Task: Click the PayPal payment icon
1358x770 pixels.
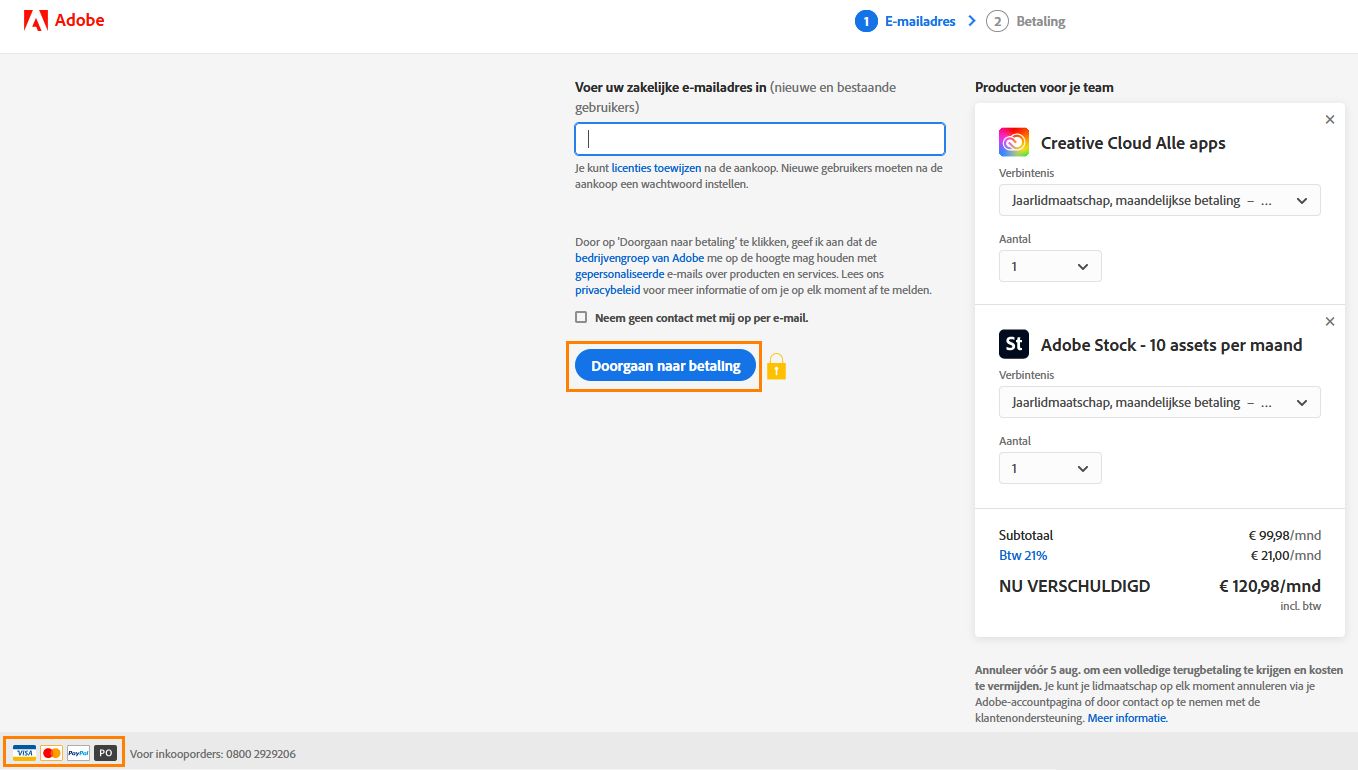Action: tap(79, 753)
